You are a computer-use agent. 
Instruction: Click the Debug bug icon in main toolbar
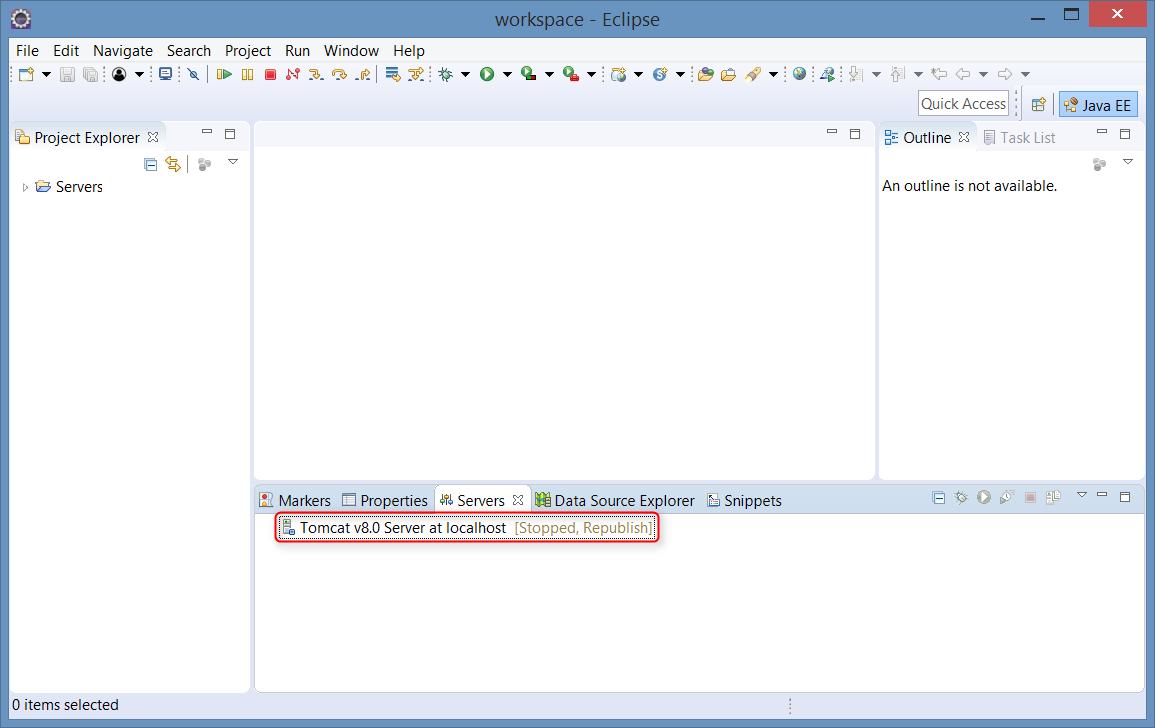coord(446,74)
